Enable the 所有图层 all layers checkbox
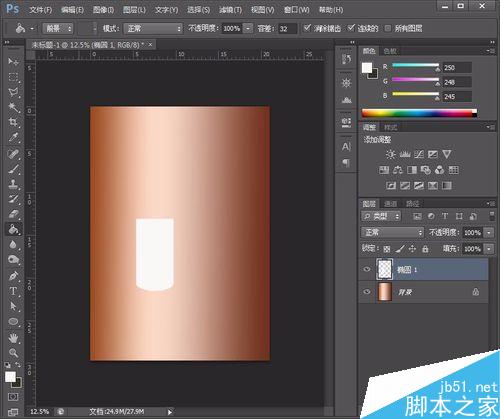Screen dimensions: 500x419 point(388,28)
